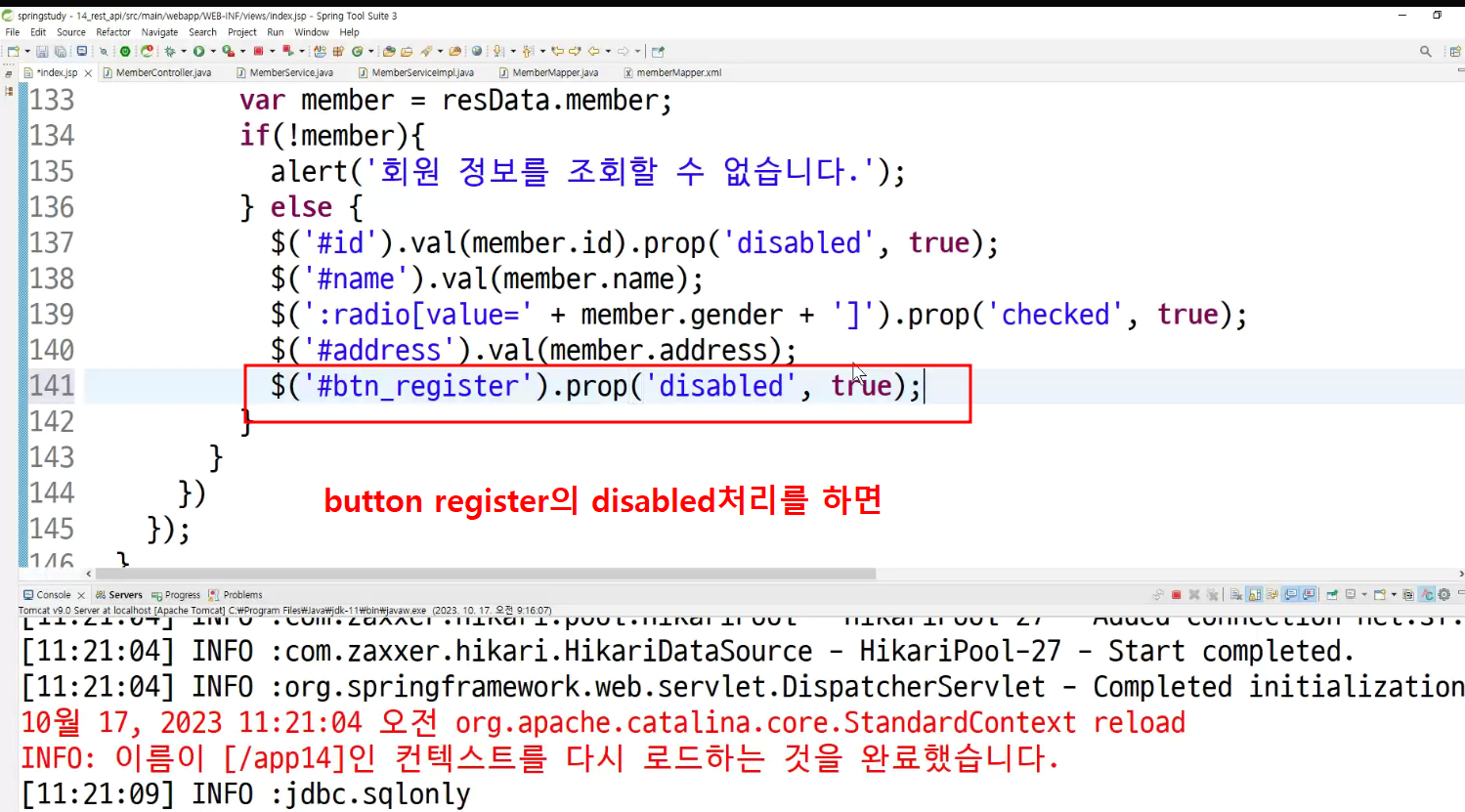Click the HikariDataSource log line in console
The width and height of the screenshot is (1465, 812).
[x=688, y=651]
